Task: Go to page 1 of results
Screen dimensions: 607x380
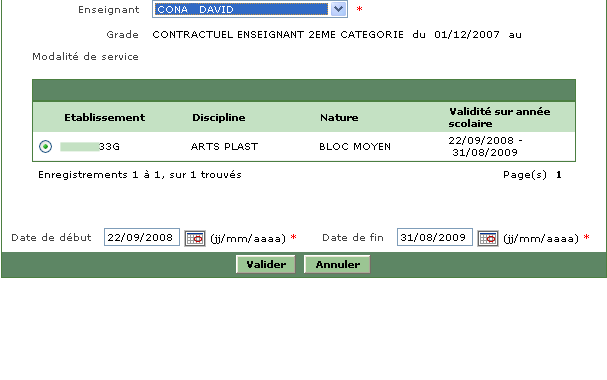Action: pyautogui.click(x=559, y=175)
